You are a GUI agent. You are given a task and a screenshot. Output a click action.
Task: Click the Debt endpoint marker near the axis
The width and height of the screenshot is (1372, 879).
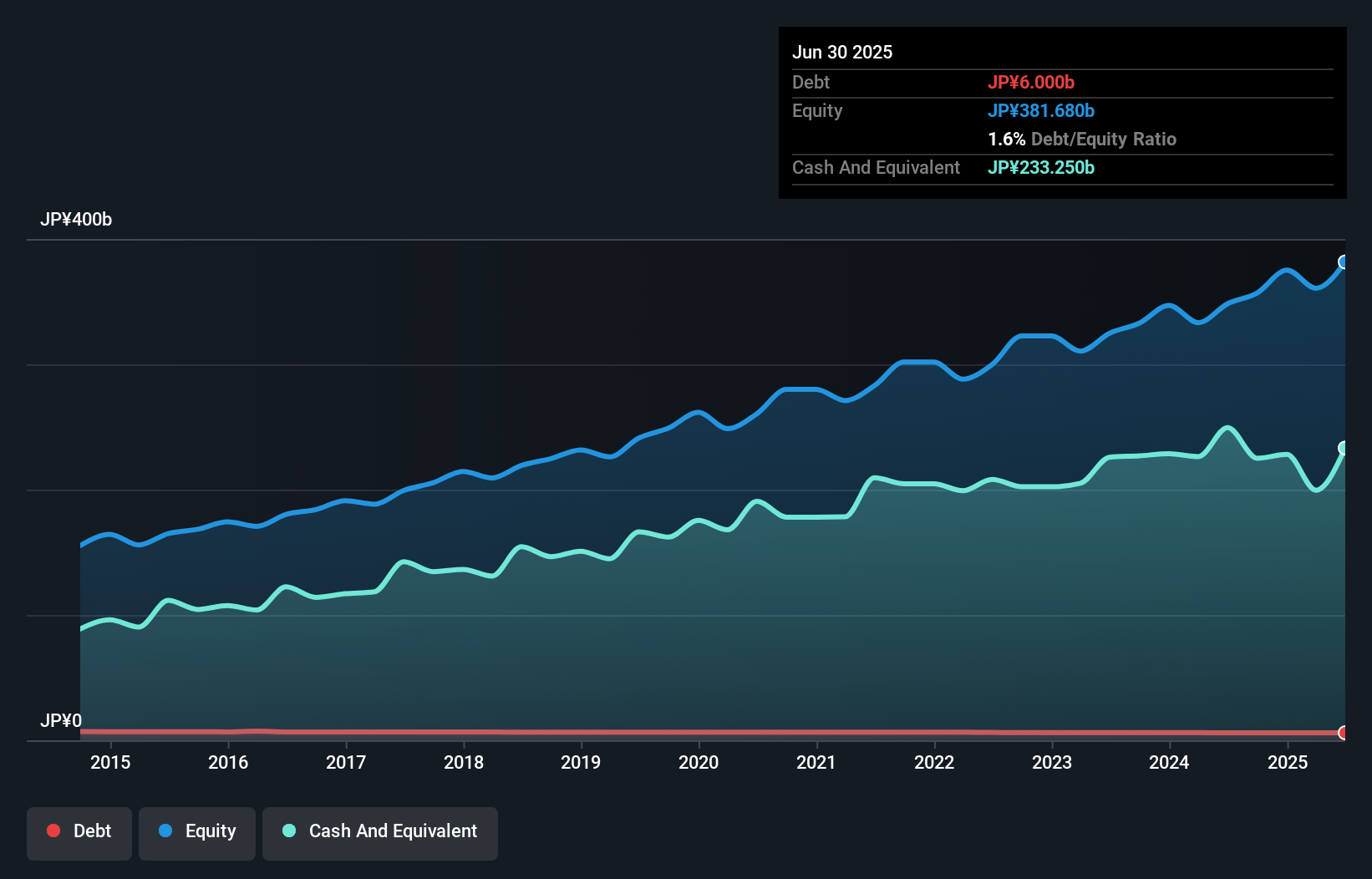click(x=1344, y=733)
